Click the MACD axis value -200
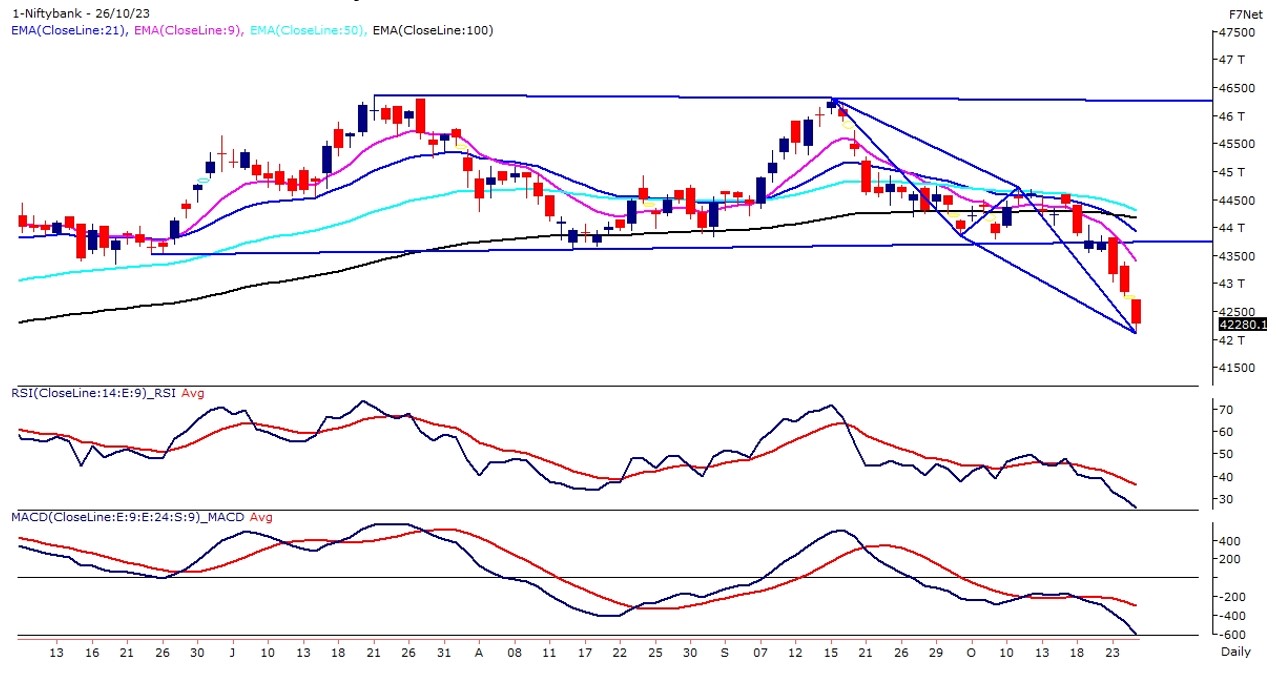1277x676 pixels. coord(1232,597)
